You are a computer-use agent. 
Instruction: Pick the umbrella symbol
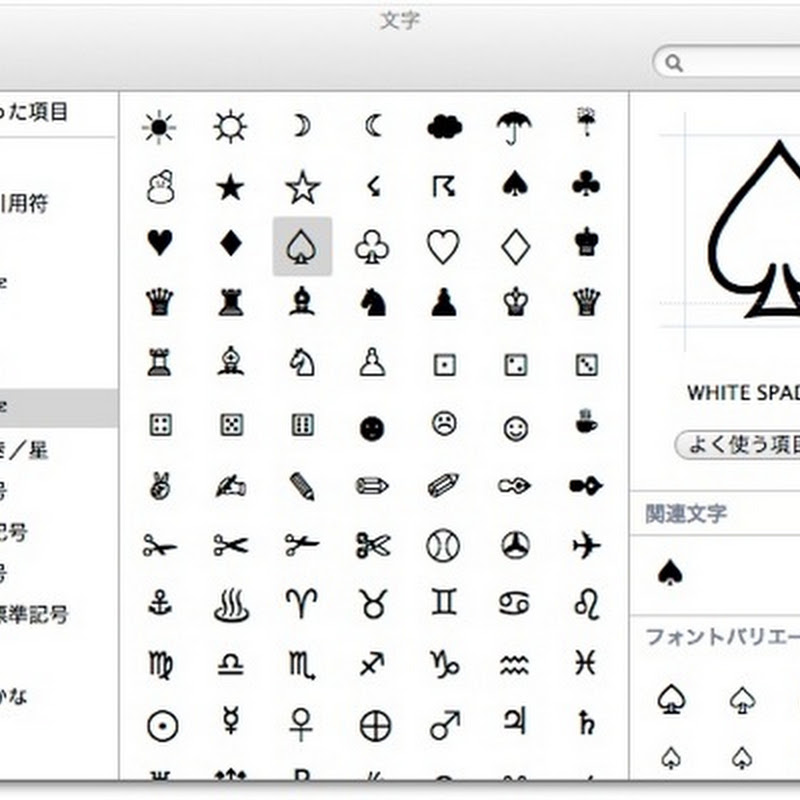pyautogui.click(x=514, y=127)
